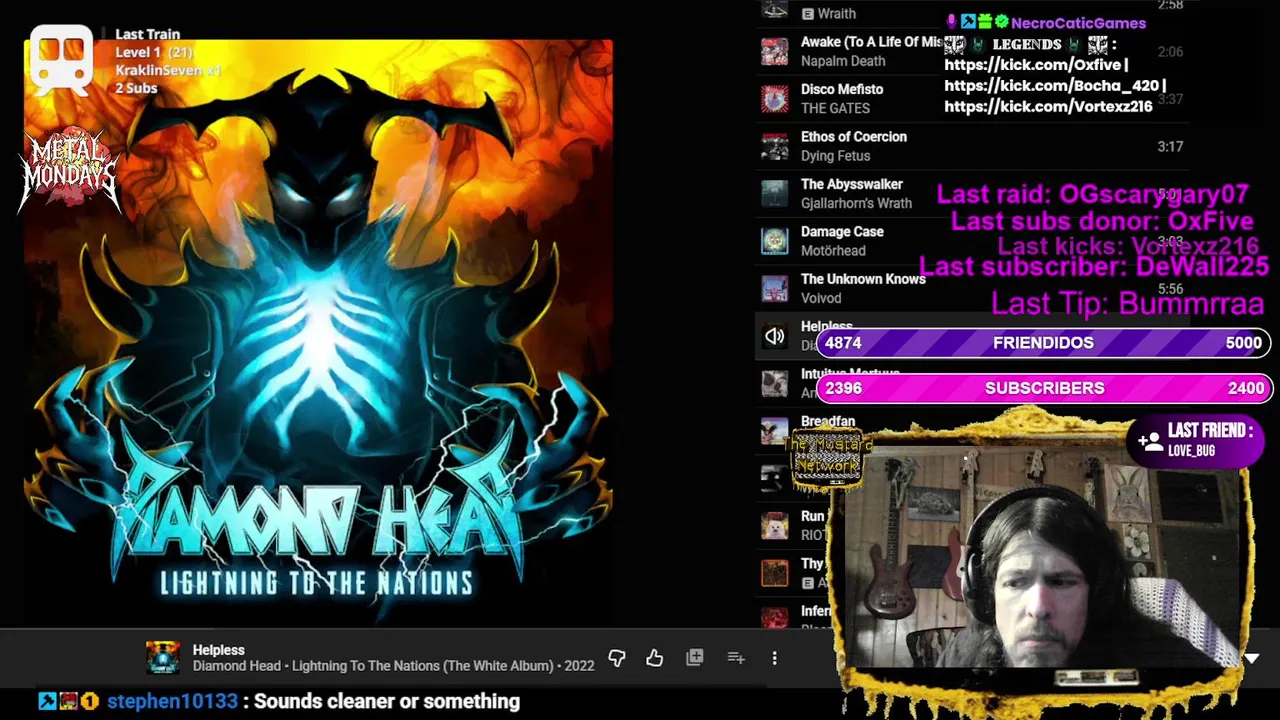
Task: Click the player bar album thumbnail
Action: (162, 657)
